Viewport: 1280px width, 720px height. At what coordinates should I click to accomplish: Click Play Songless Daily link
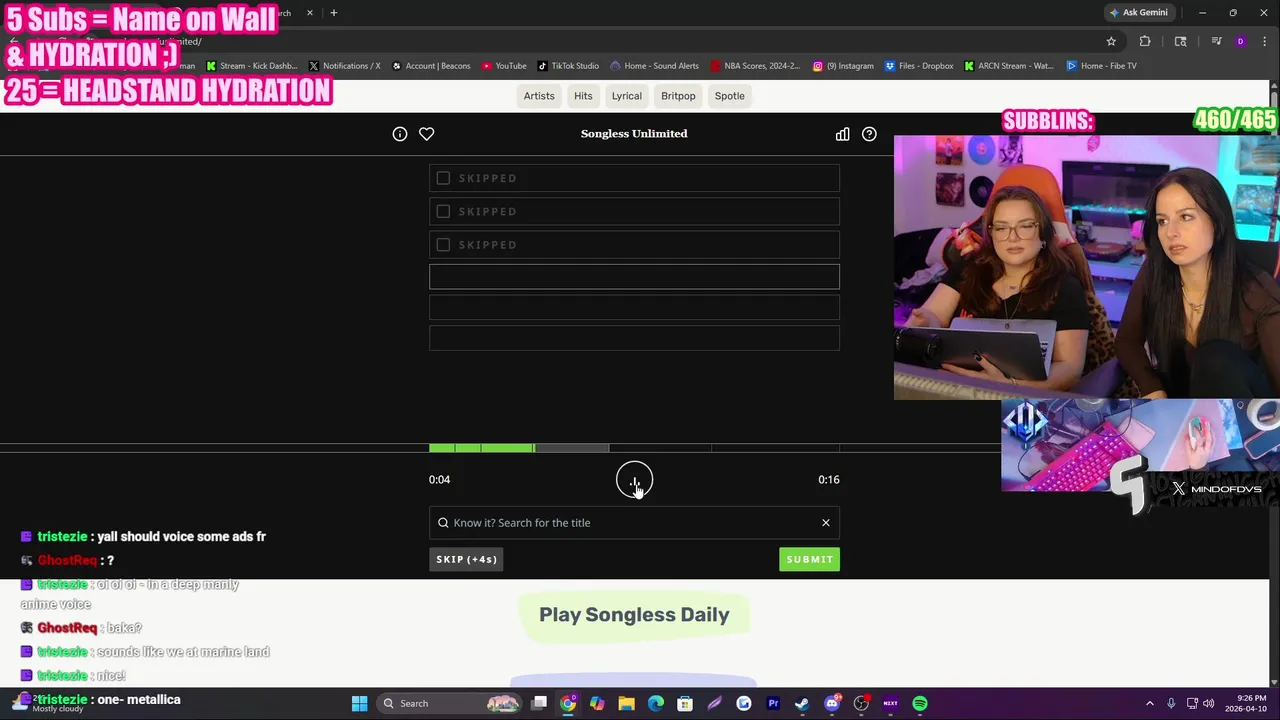[634, 615]
